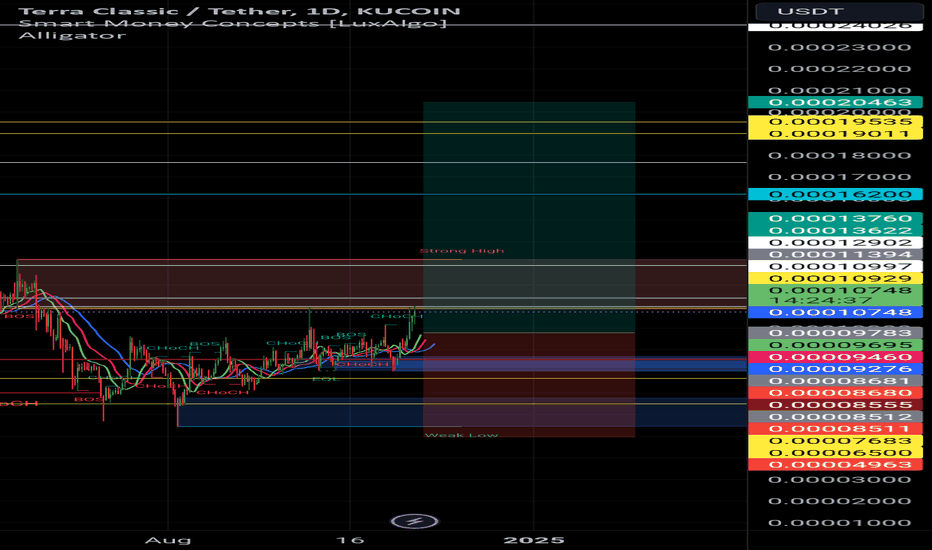Click the blue 0.00010748 price label
Viewport: 932px width, 550px height.
(836, 312)
